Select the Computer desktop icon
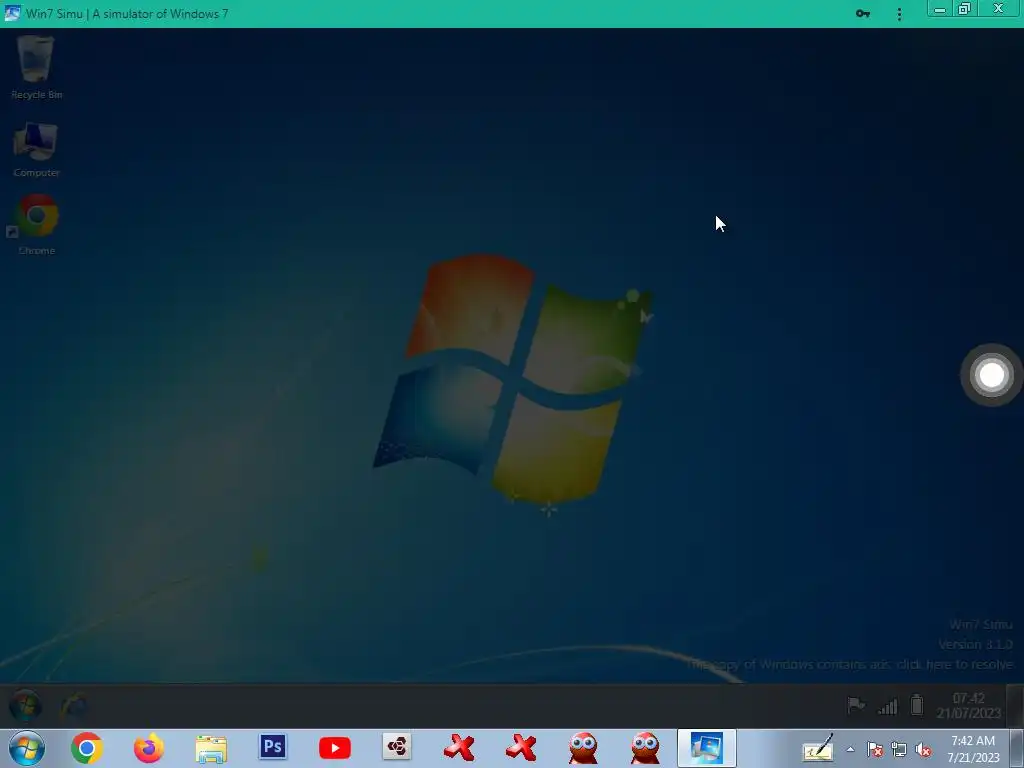The width and height of the screenshot is (1024, 768). tap(37, 150)
